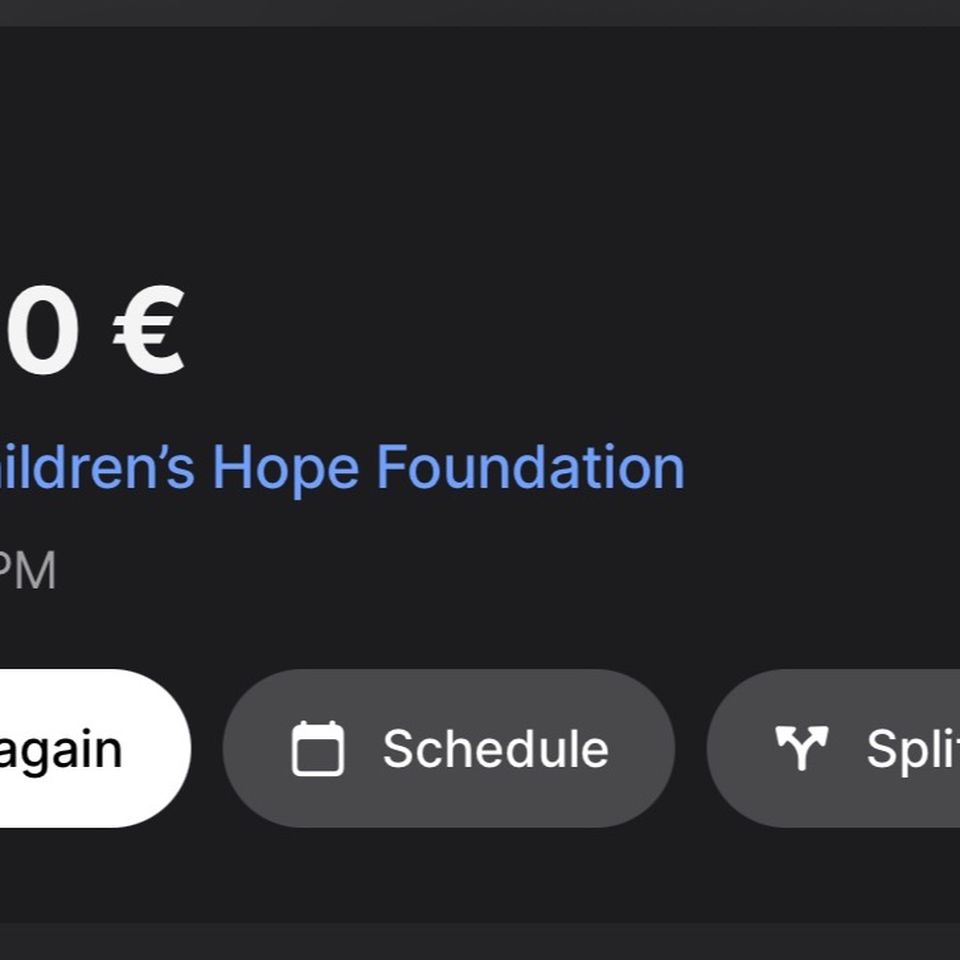The image size is (960, 960).
Task: Click the euro currency symbol
Action: tap(149, 331)
